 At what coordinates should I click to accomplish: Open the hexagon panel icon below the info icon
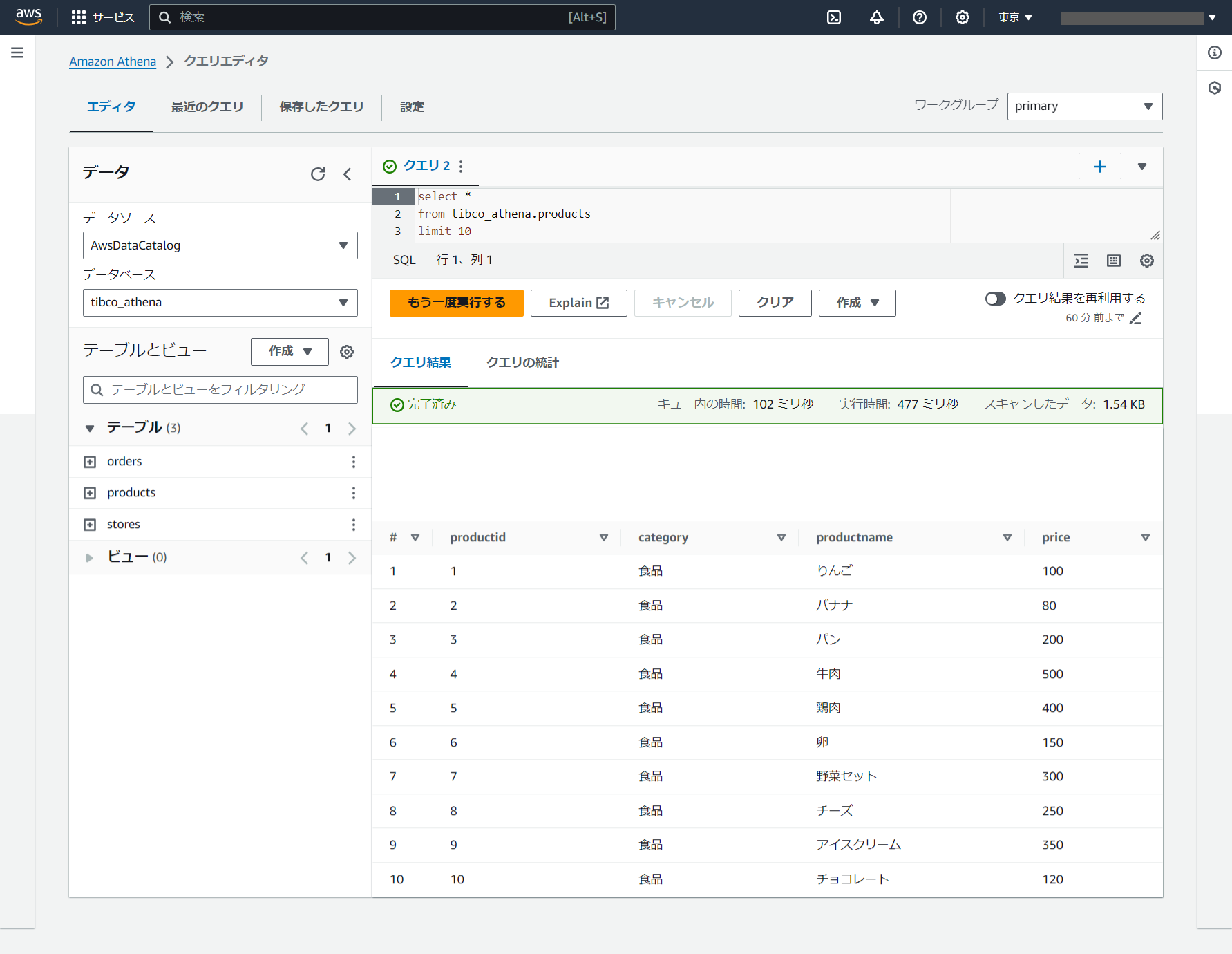click(x=1215, y=88)
